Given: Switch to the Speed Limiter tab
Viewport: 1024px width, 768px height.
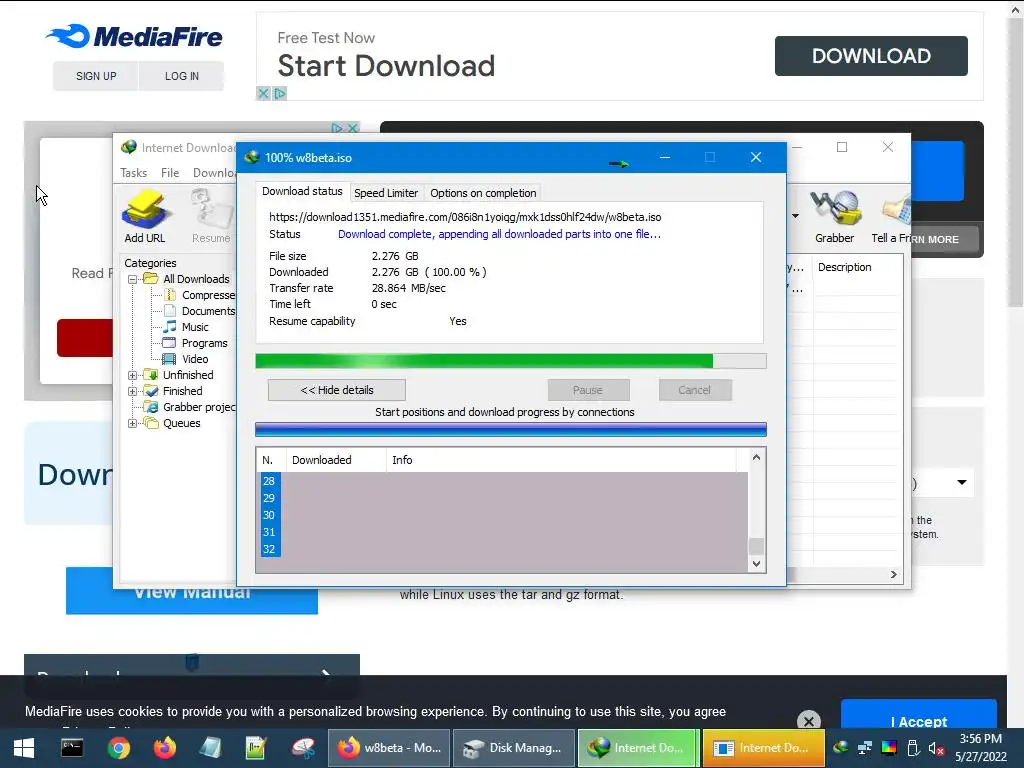Looking at the screenshot, I should click(386, 193).
